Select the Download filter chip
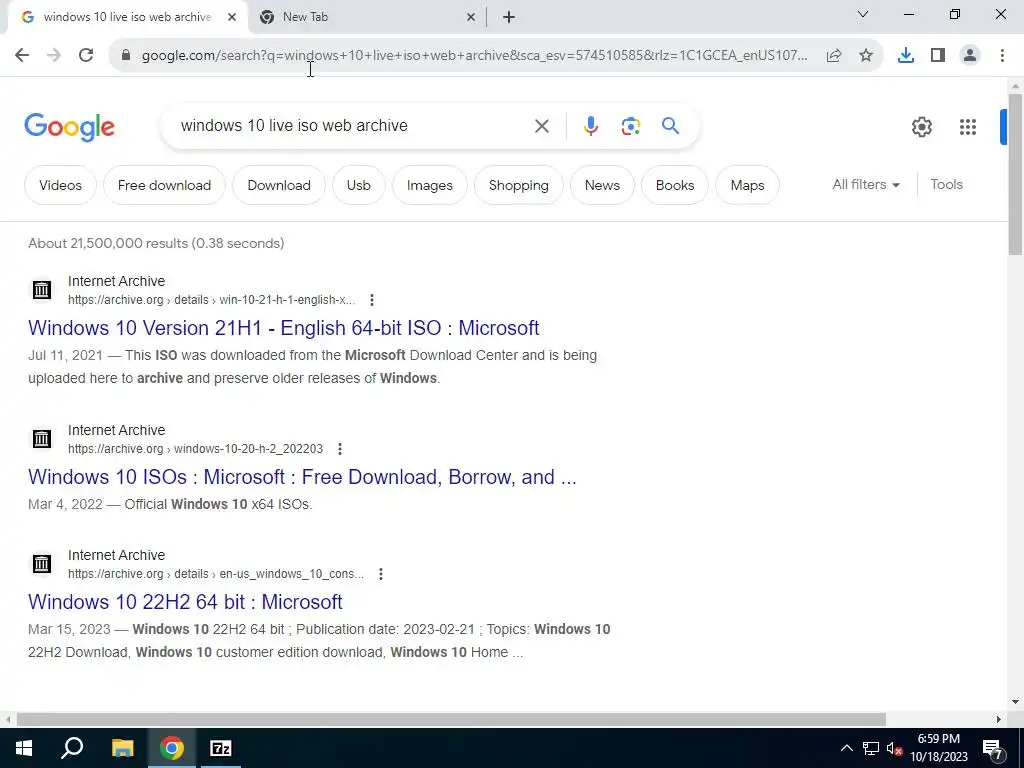 coord(279,185)
